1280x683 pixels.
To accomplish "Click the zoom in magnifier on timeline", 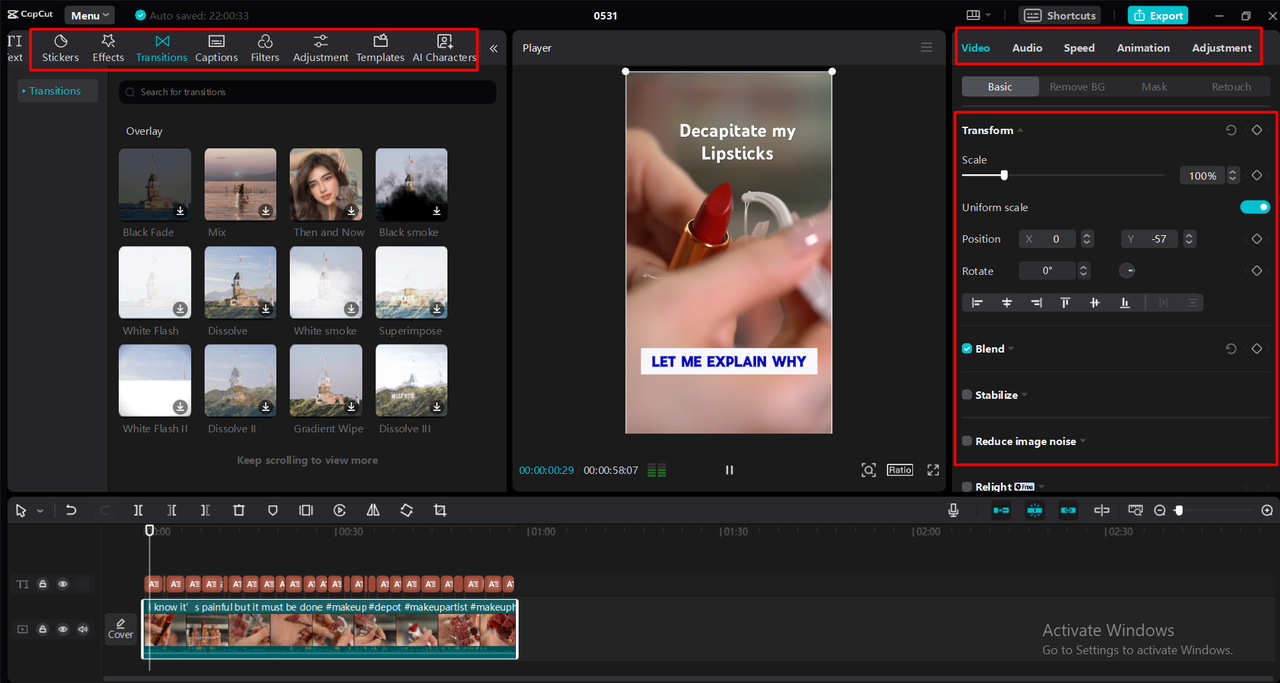I will click(x=1267, y=510).
